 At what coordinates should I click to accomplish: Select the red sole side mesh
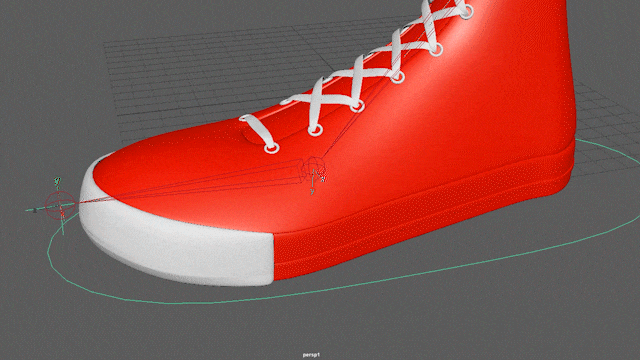pyautogui.click(x=424, y=212)
